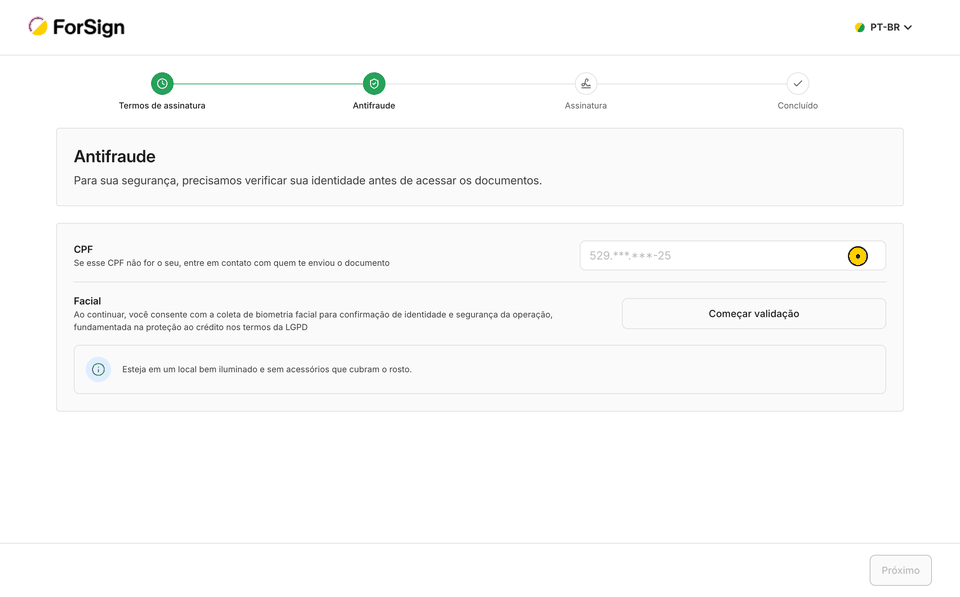Select the Termos de assinatura step label
This screenshot has height=597, width=960.
pos(162,105)
